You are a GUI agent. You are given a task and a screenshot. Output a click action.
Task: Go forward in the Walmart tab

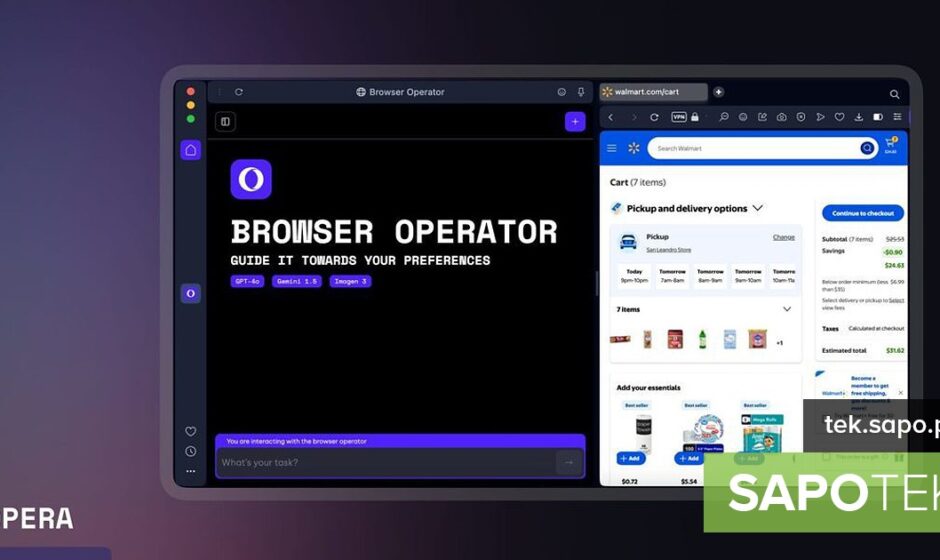(x=634, y=118)
